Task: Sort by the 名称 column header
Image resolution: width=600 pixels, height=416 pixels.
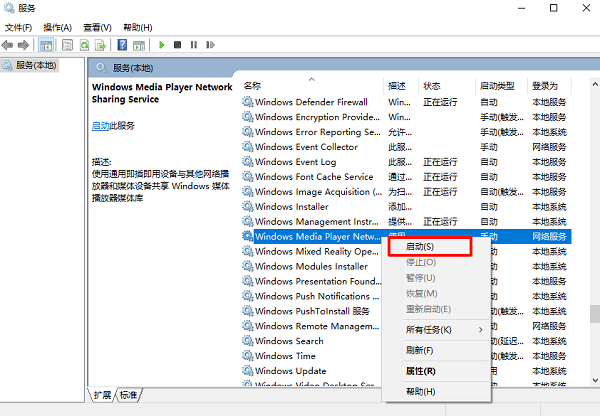Action: [x=312, y=86]
